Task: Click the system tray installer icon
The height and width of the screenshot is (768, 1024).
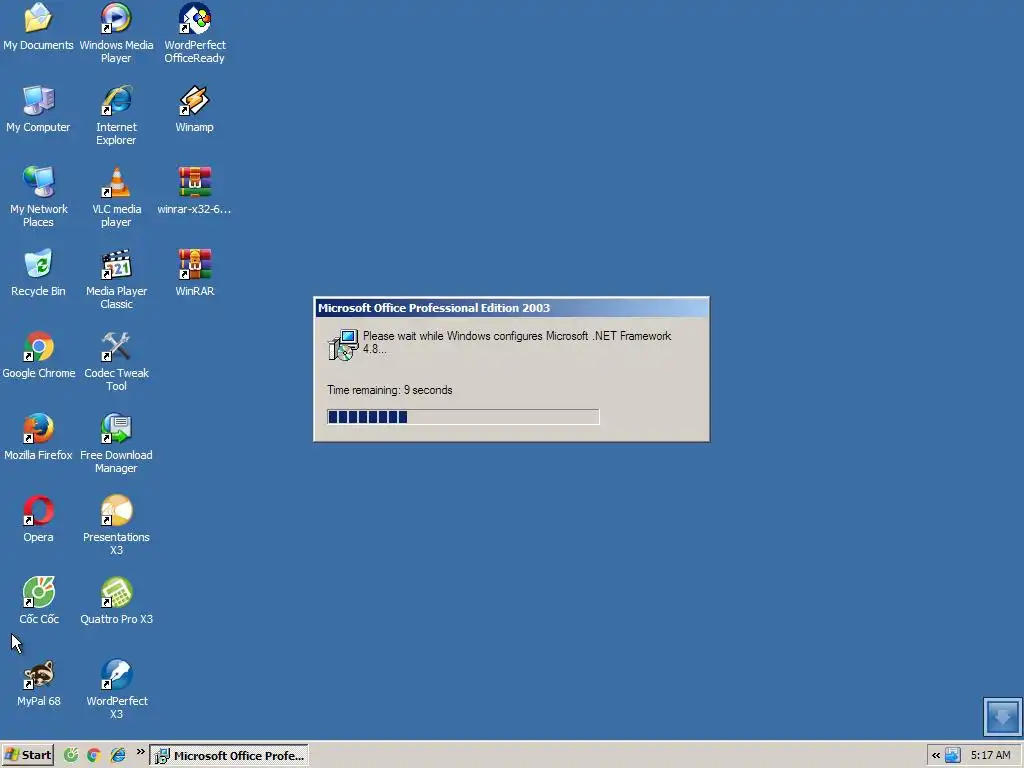Action: (953, 755)
